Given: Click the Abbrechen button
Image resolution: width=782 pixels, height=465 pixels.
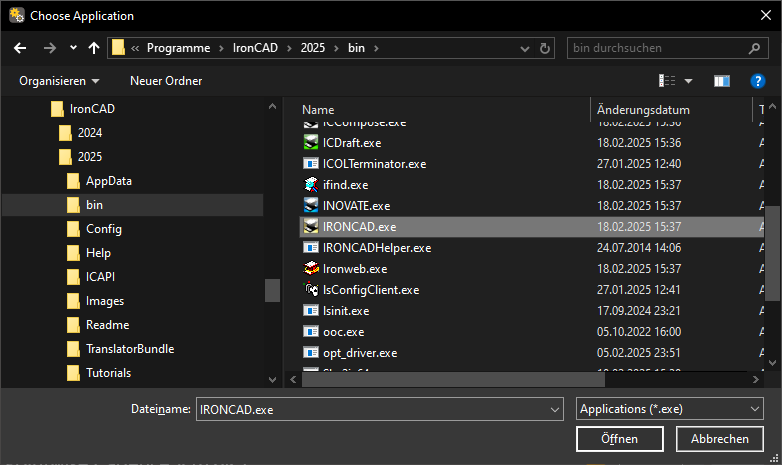Looking at the screenshot, I should (720, 439).
